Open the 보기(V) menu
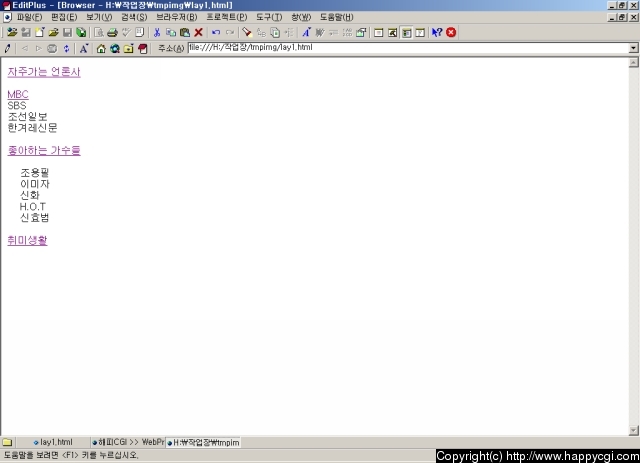 [x=99, y=17]
